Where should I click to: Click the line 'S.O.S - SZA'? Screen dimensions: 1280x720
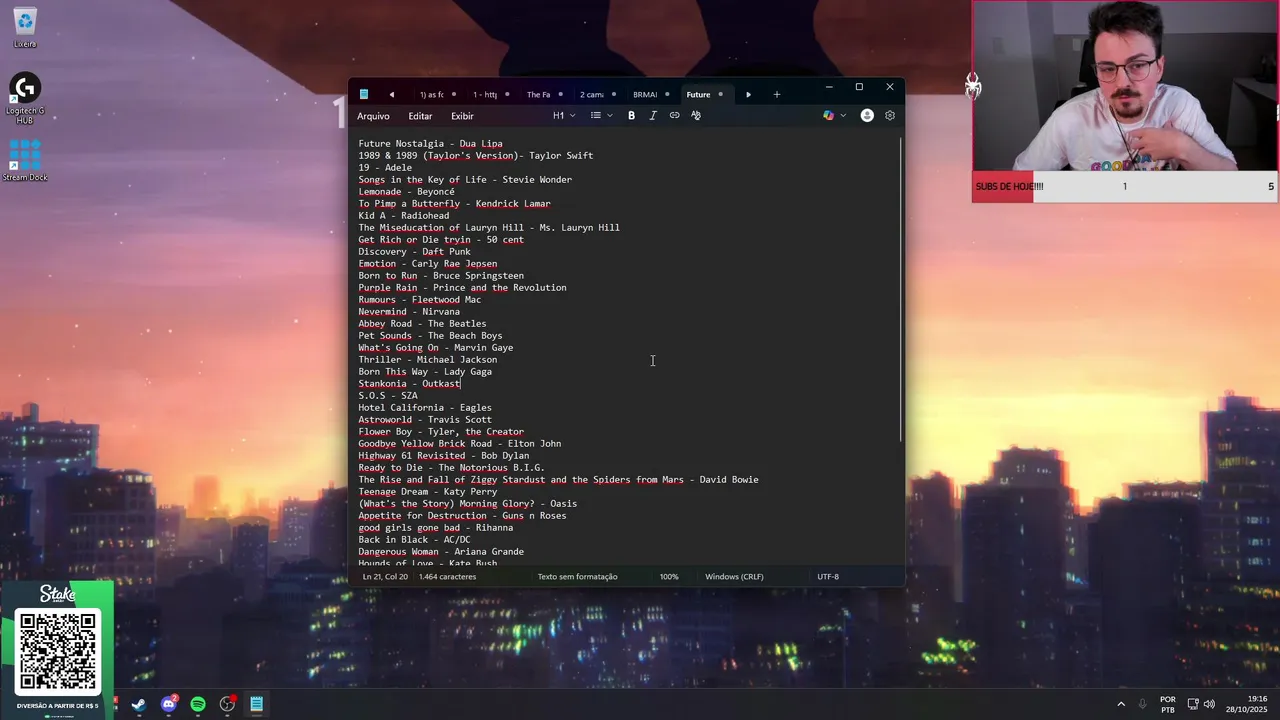coord(388,396)
